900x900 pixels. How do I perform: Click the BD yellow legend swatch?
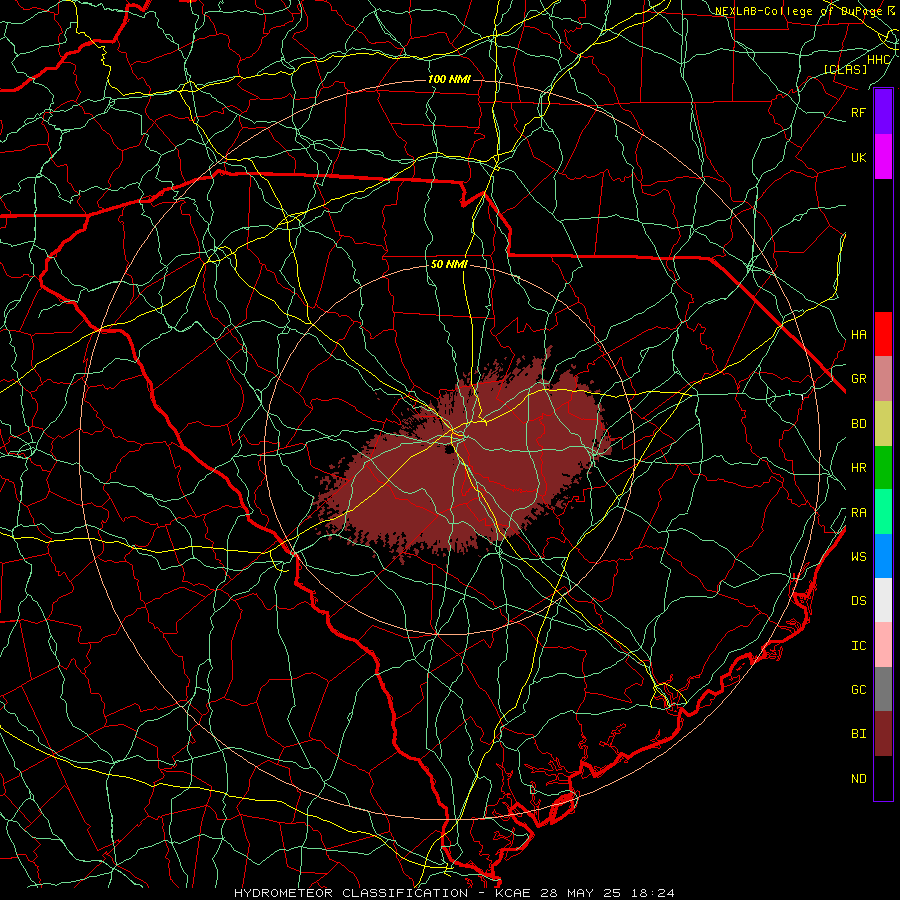883,424
